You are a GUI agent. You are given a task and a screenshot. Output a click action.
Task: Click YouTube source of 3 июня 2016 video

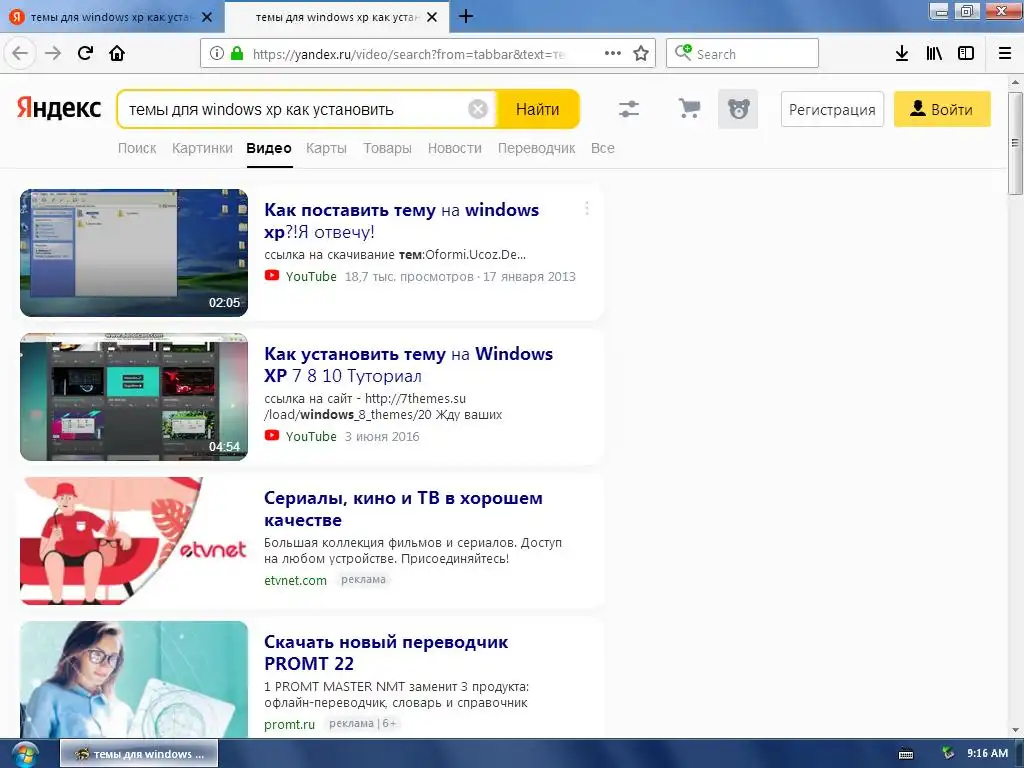[311, 436]
